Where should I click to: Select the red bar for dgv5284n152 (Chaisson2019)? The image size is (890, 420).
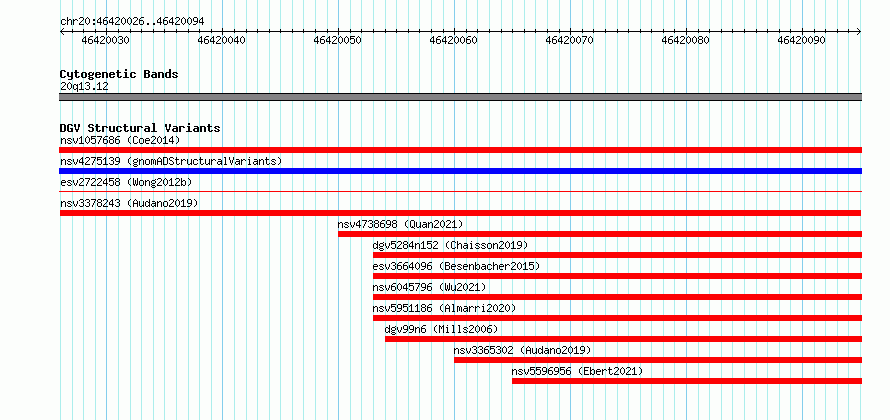tap(617, 255)
